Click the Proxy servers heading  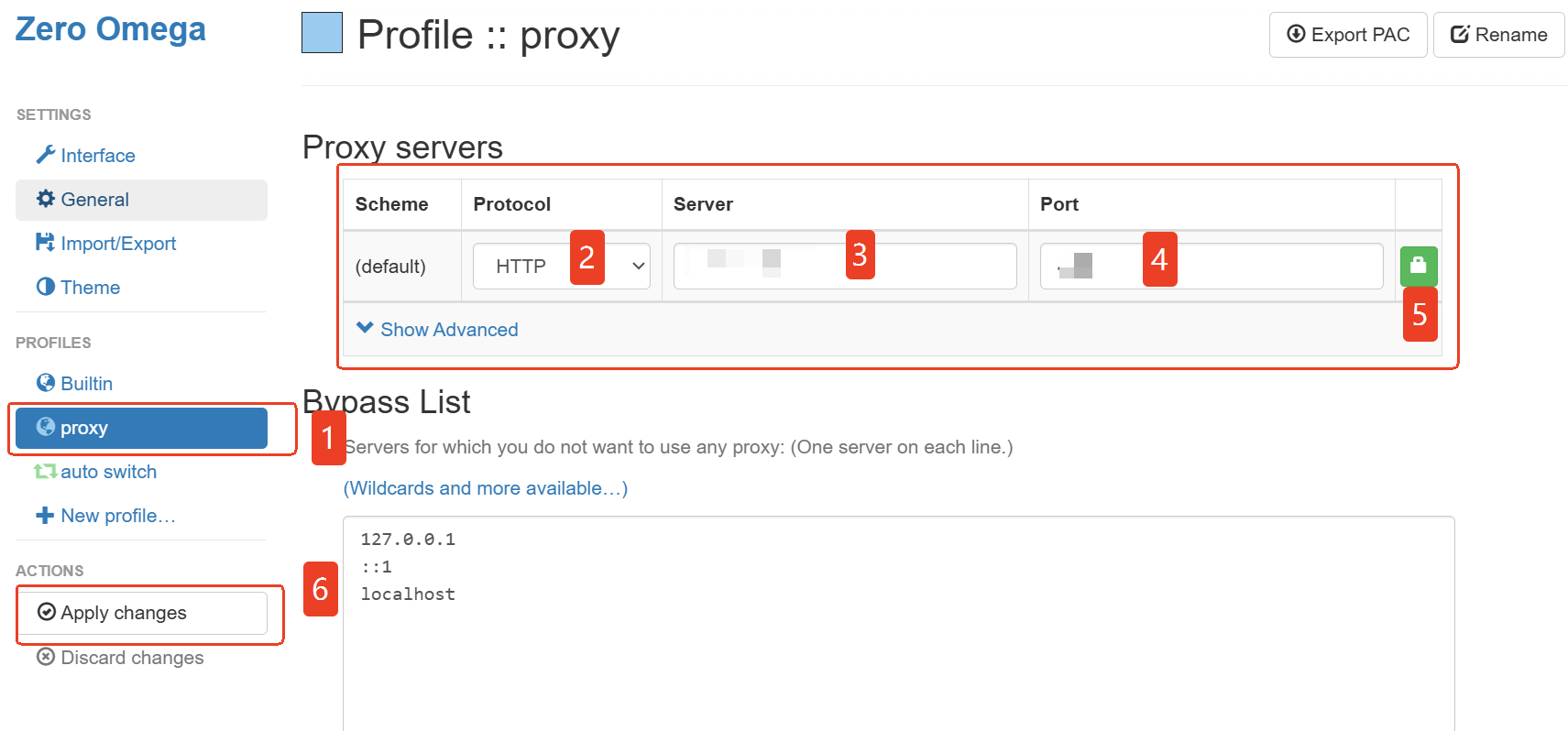tap(402, 147)
